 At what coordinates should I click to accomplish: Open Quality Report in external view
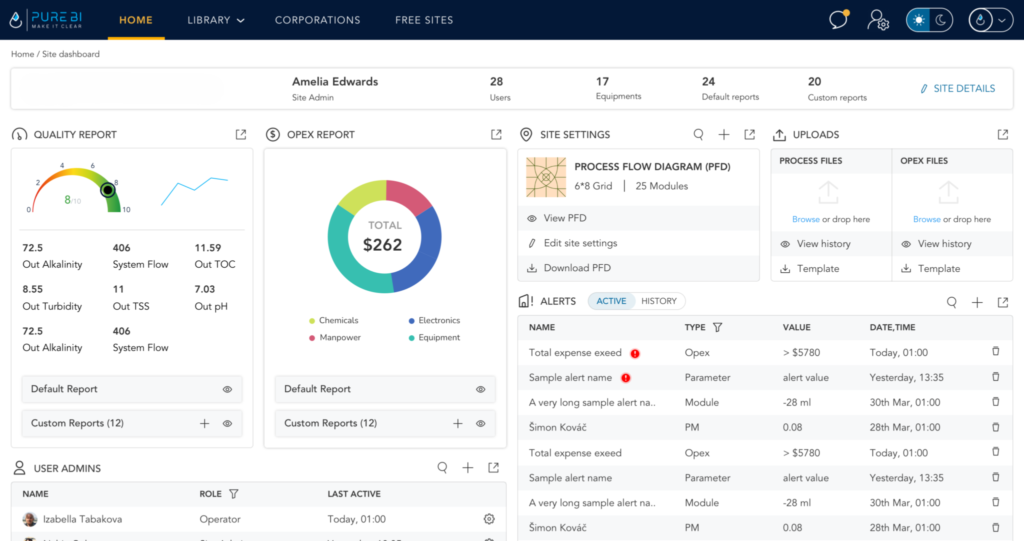[x=240, y=135]
